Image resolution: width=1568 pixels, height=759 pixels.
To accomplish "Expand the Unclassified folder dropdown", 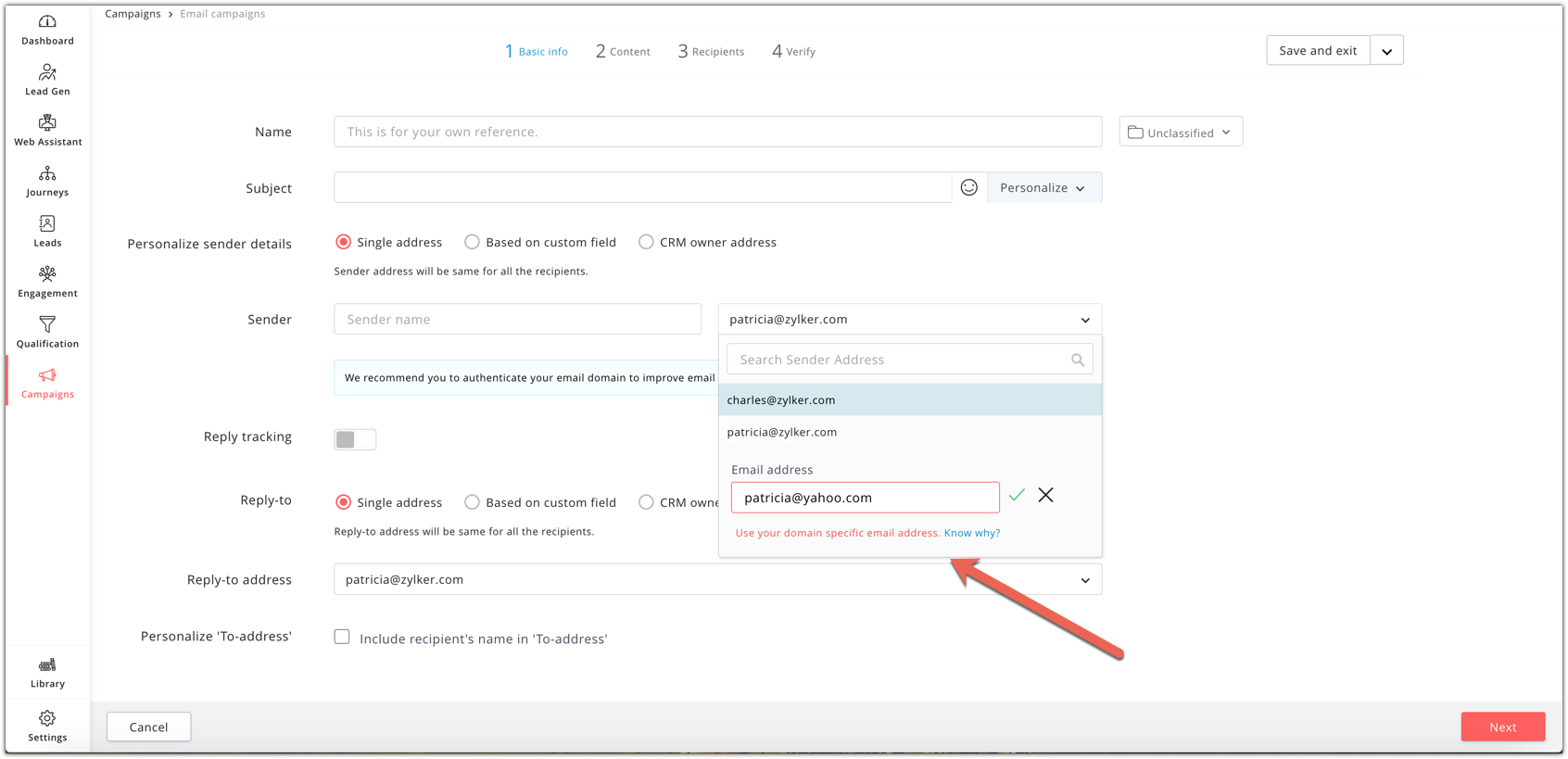I will [1180, 132].
